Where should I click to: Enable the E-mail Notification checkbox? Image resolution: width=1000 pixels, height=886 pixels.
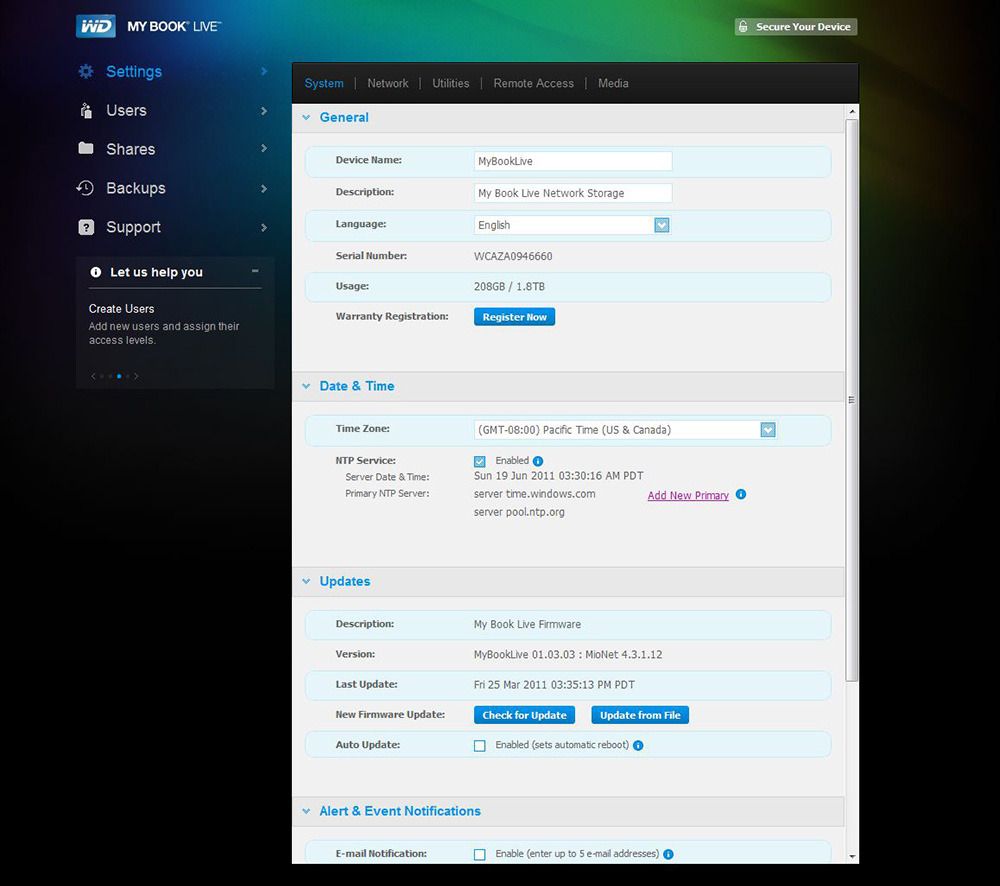tap(480, 855)
